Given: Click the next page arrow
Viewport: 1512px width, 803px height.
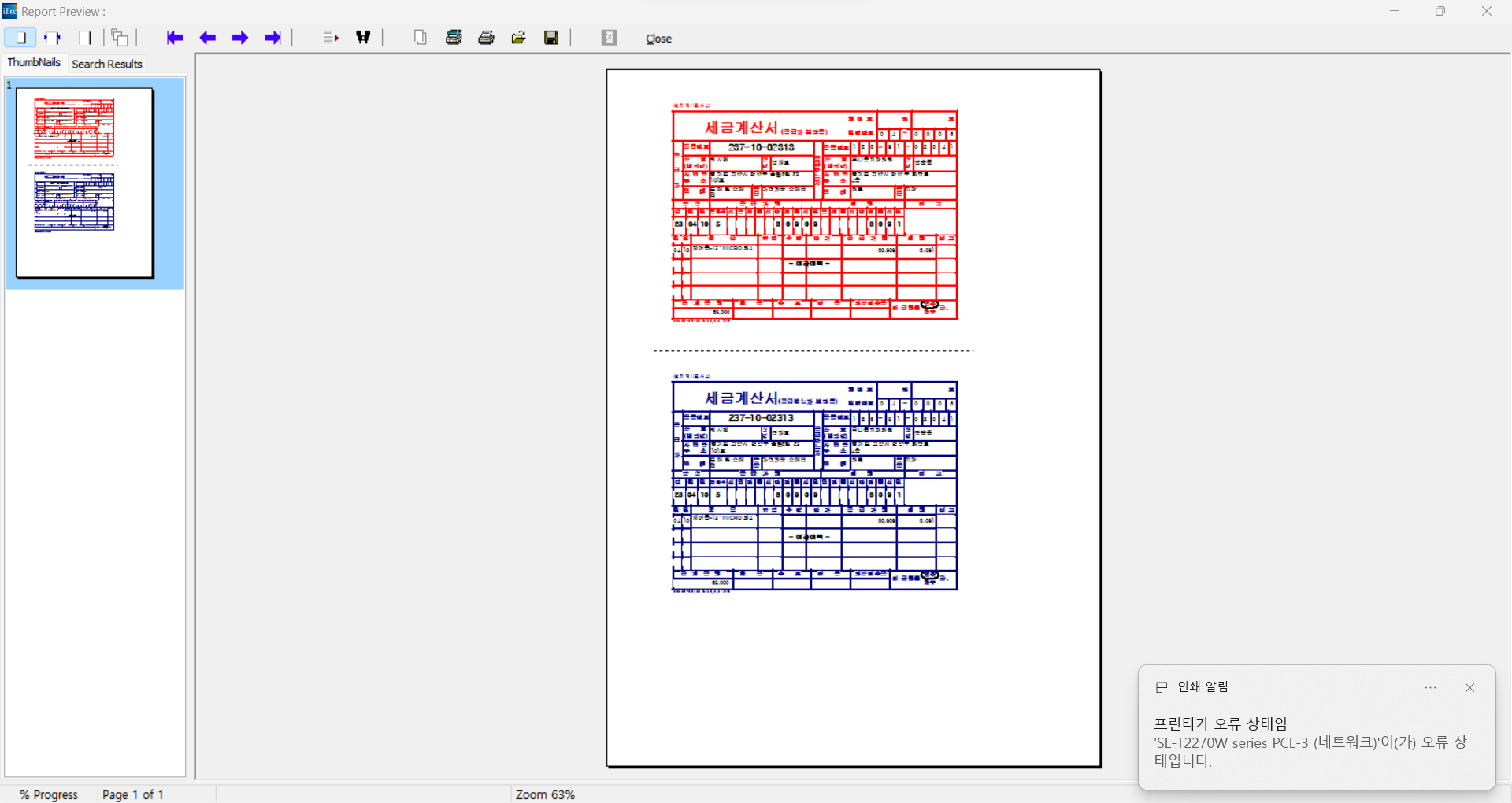Looking at the screenshot, I should click(x=240, y=38).
